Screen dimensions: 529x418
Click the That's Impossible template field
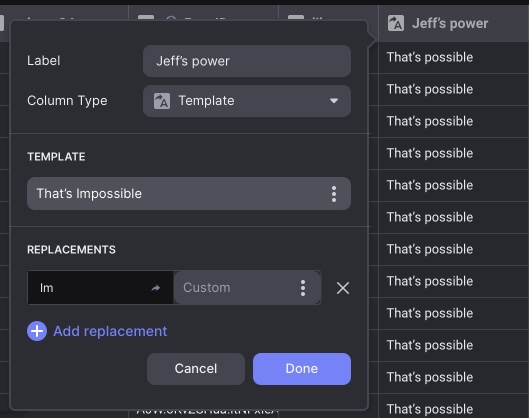point(189,194)
